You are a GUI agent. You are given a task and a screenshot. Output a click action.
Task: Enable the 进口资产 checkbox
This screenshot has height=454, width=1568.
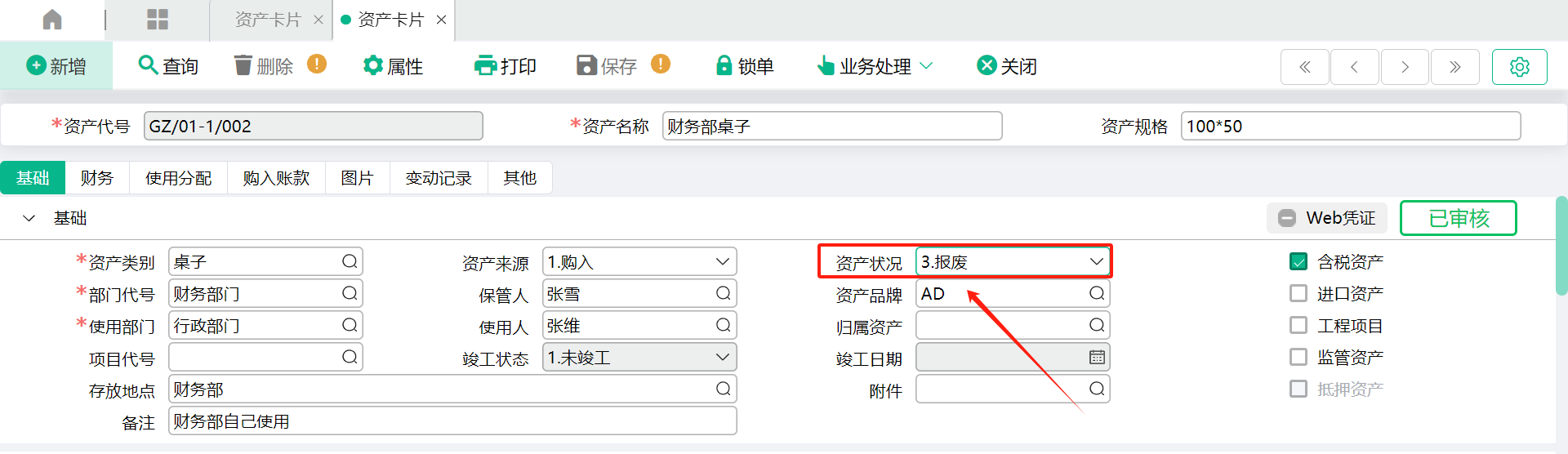coord(1298,293)
